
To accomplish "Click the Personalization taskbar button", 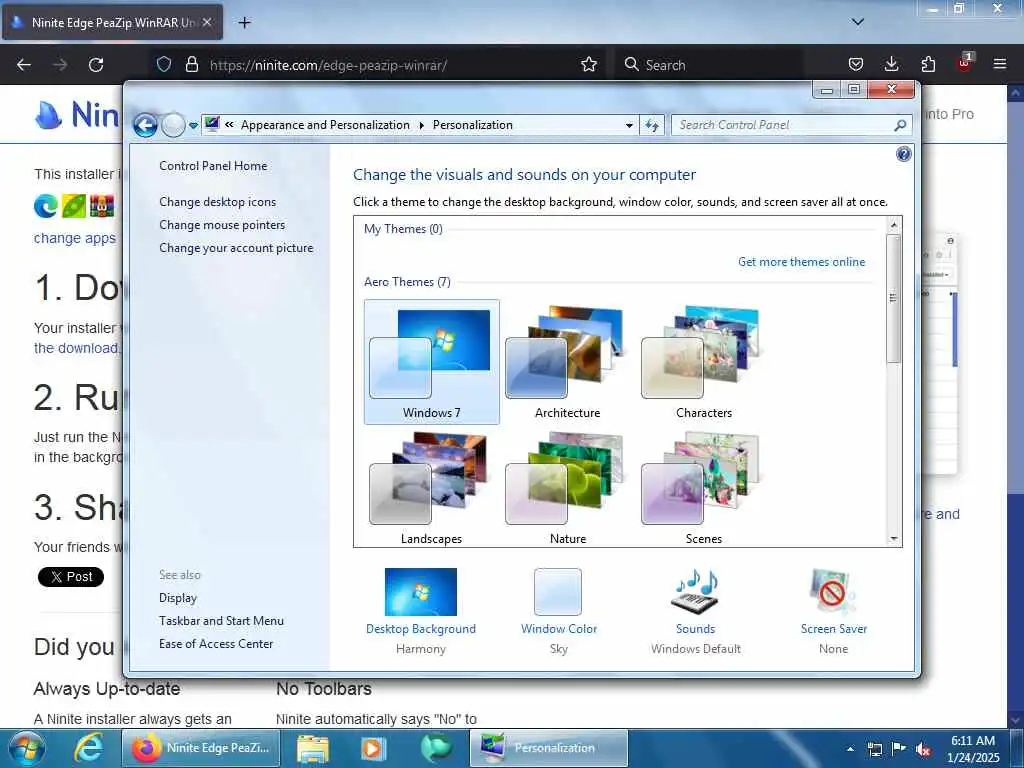I will click(549, 748).
